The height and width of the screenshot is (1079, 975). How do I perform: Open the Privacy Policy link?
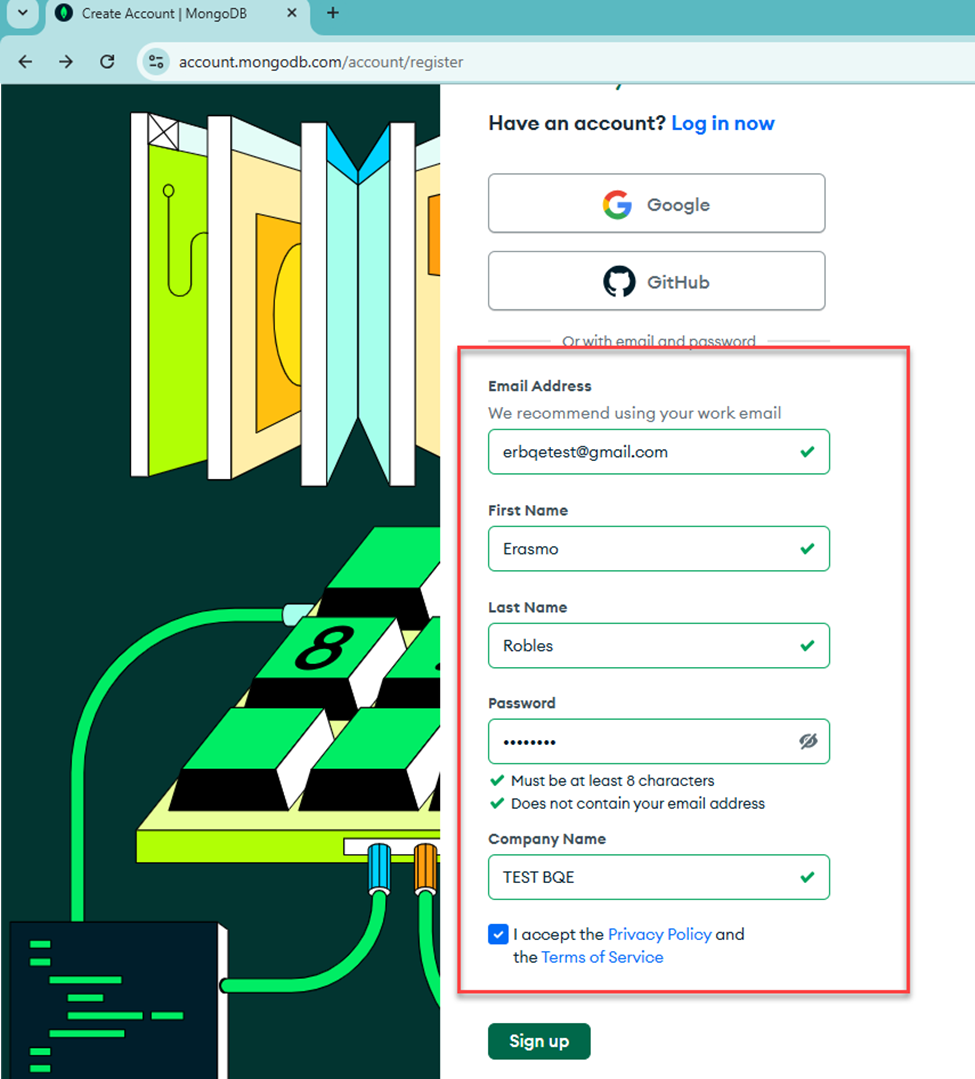659,934
